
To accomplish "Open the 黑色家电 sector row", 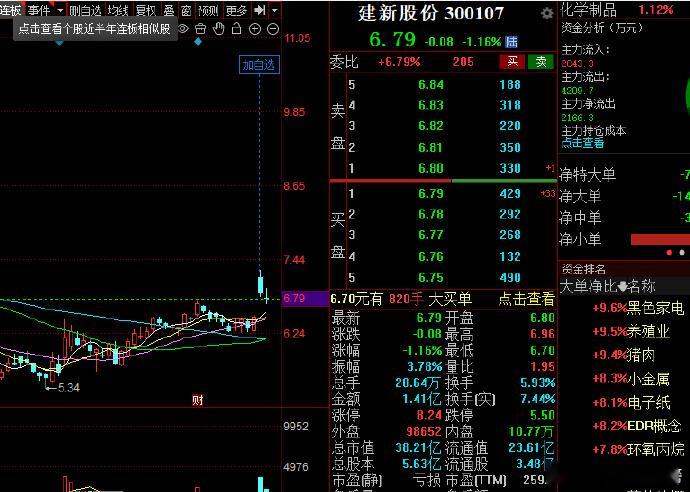I will coord(638,308).
